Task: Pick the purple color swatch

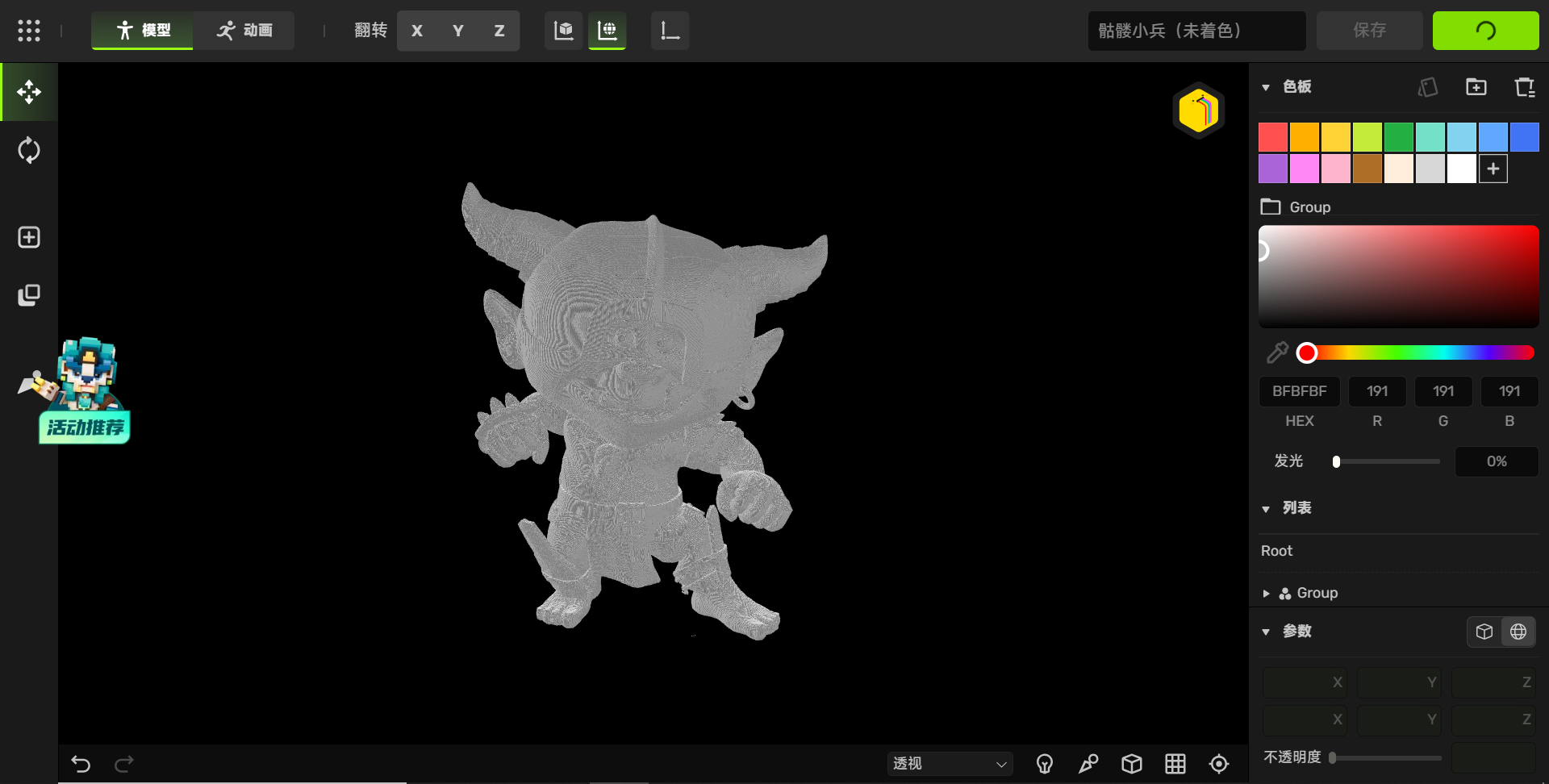Action: 1273,169
